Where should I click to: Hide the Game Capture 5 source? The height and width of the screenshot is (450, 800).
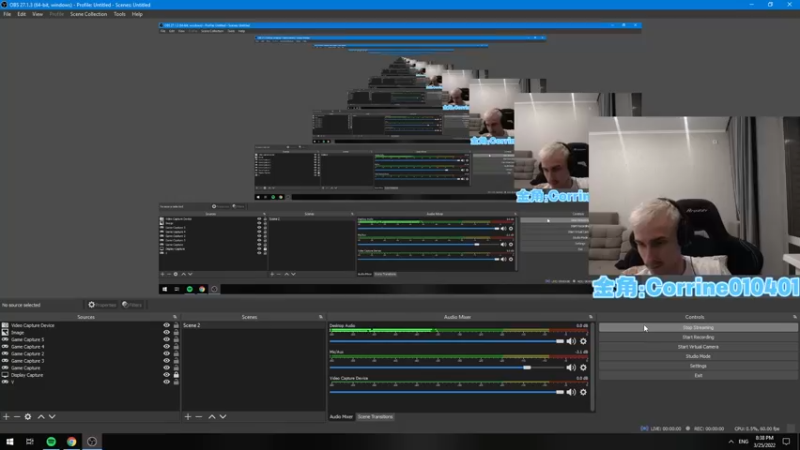(x=166, y=339)
